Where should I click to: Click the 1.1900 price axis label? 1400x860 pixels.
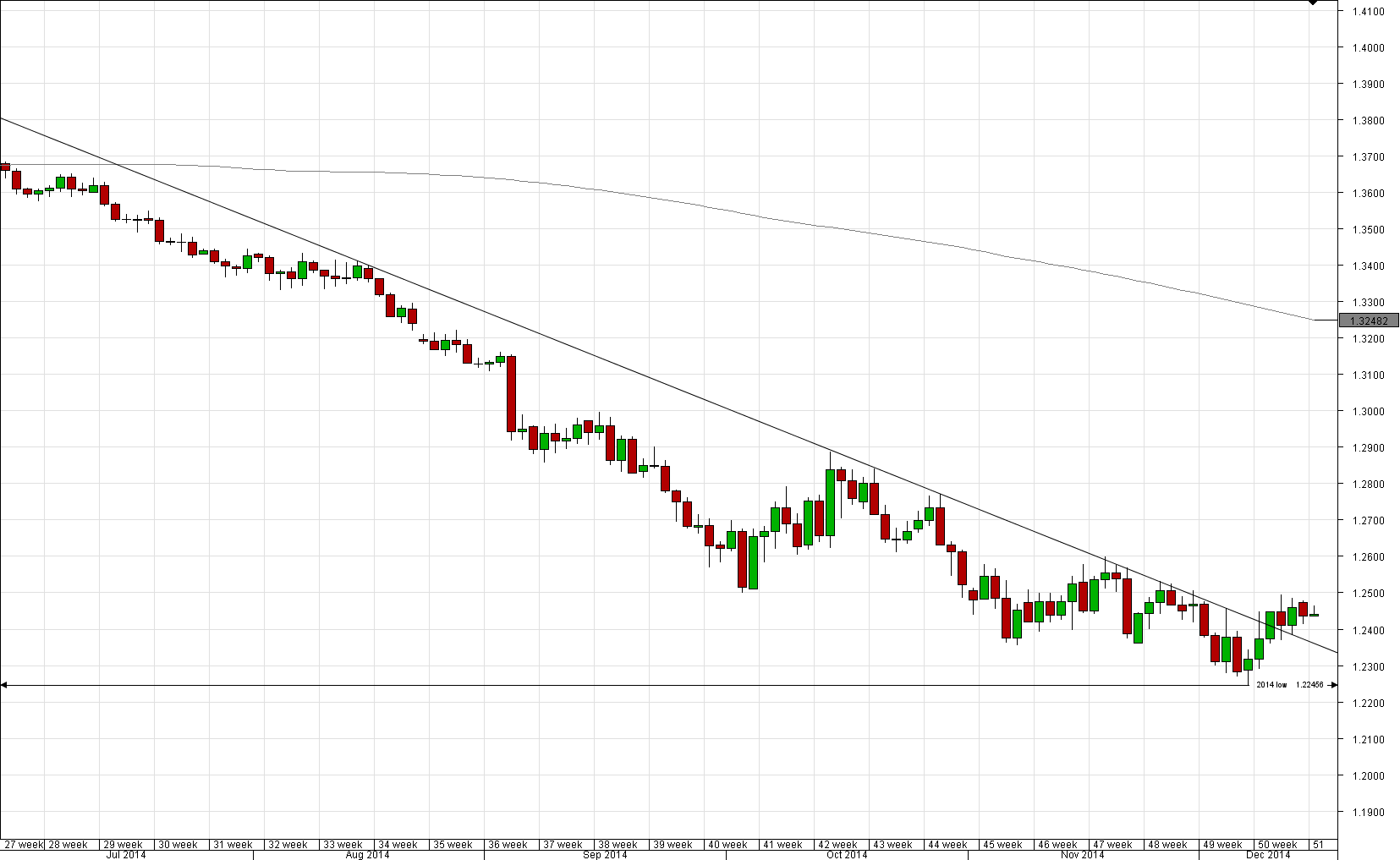[x=1368, y=812]
